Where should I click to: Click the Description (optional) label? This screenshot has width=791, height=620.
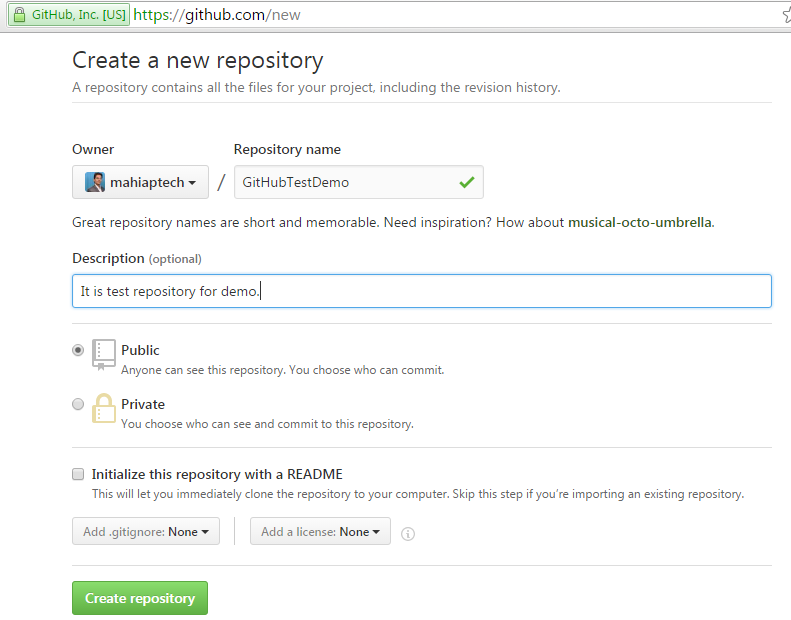137,258
